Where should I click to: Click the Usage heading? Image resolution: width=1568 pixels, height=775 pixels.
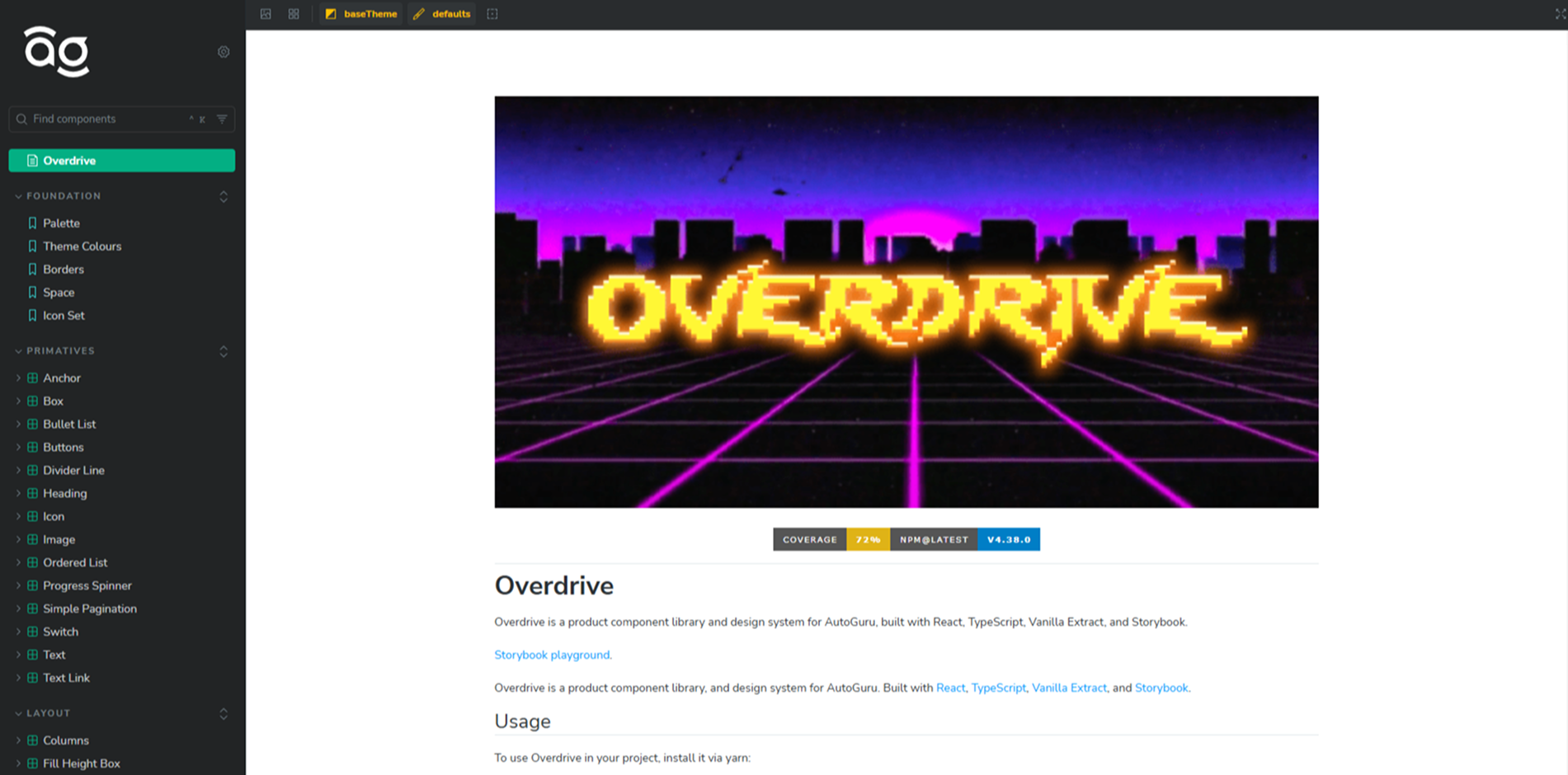coord(522,721)
